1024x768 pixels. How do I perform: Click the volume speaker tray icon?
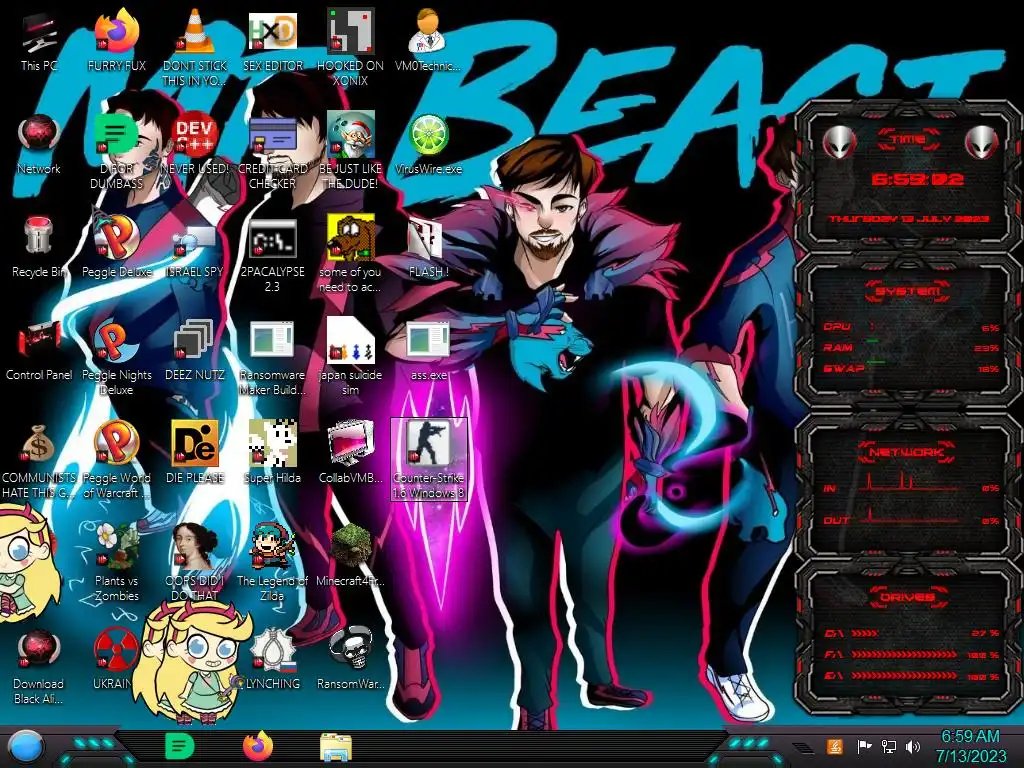(913, 746)
